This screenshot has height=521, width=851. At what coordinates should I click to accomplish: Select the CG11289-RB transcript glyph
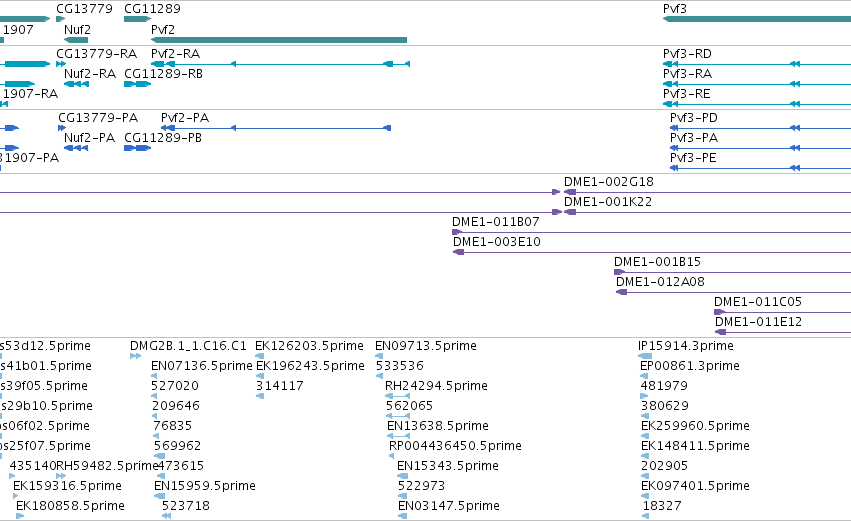(137, 84)
